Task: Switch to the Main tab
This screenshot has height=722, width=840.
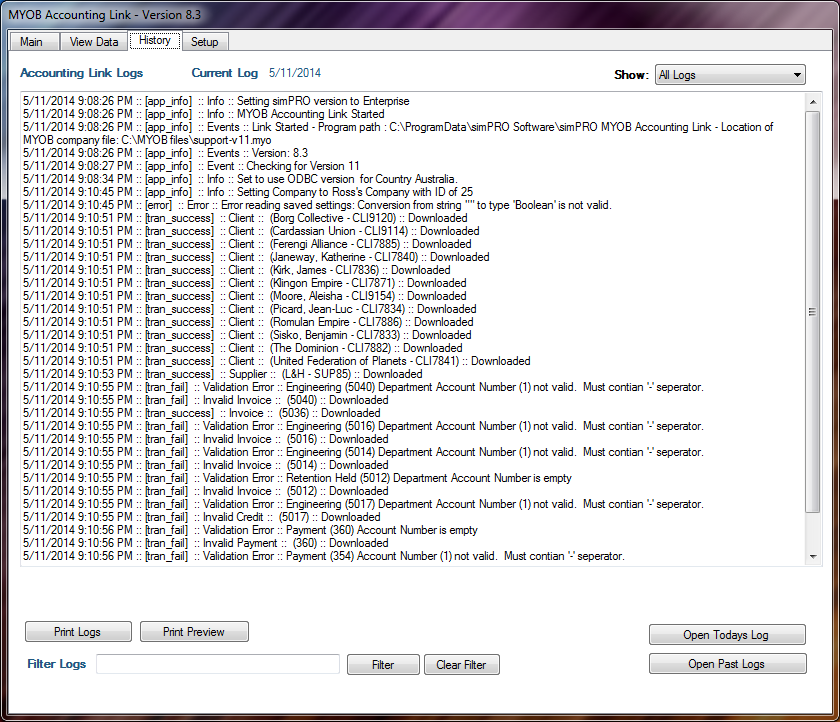Action: (x=33, y=42)
